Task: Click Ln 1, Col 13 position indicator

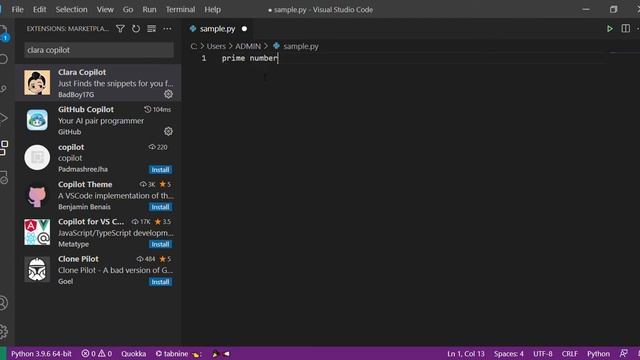Action: [x=466, y=353]
